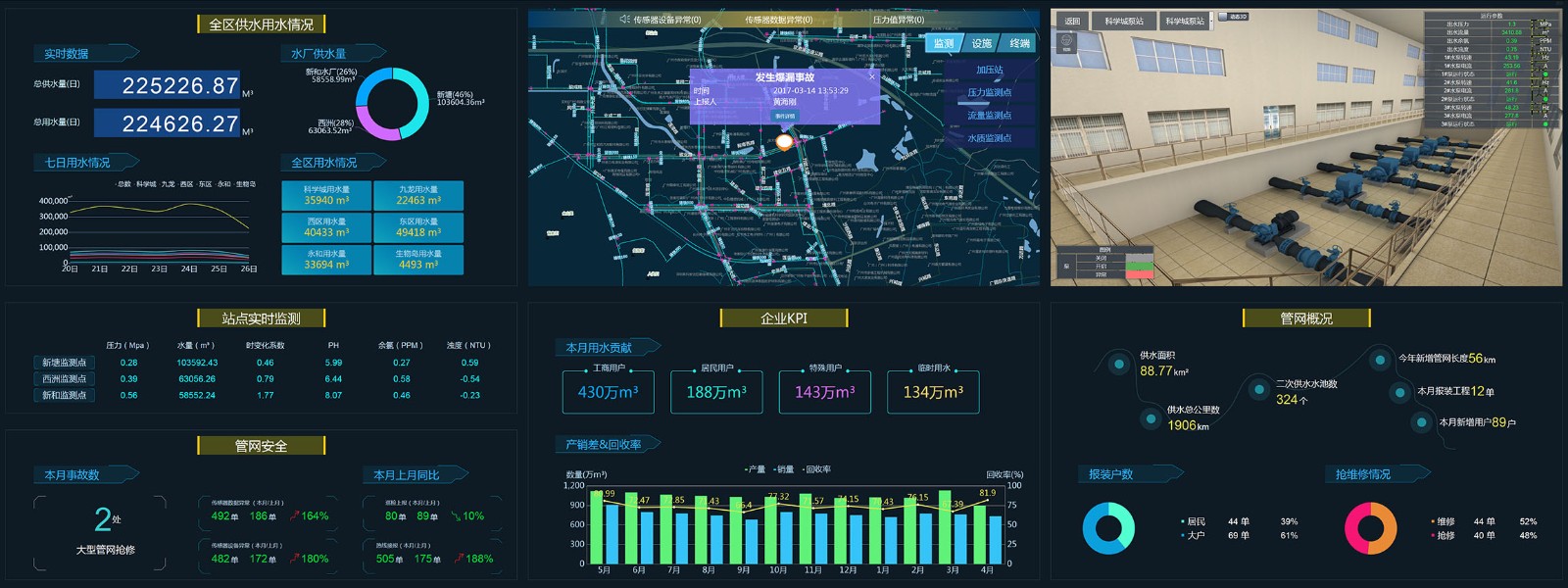Image resolution: width=1568 pixels, height=588 pixels.
Task: Click the 二次供水水池数 node icon
Action: (x=1259, y=389)
